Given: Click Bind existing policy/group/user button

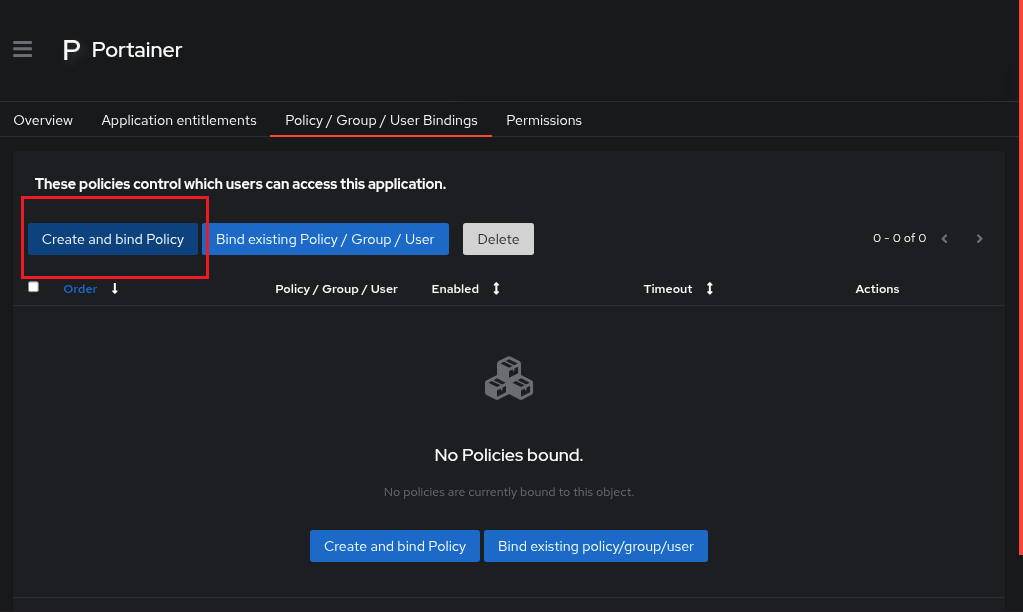Looking at the screenshot, I should [x=596, y=546].
